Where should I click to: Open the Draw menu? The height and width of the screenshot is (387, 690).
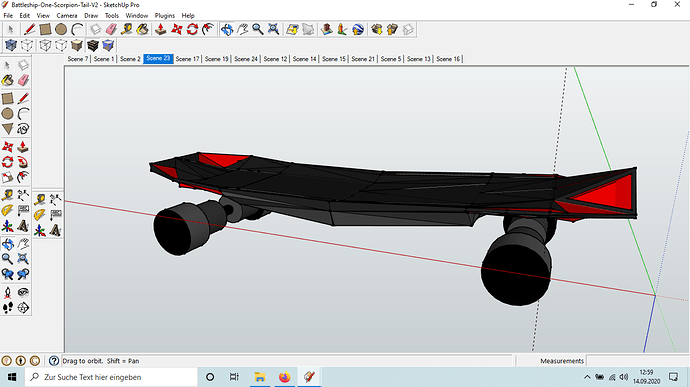point(91,15)
